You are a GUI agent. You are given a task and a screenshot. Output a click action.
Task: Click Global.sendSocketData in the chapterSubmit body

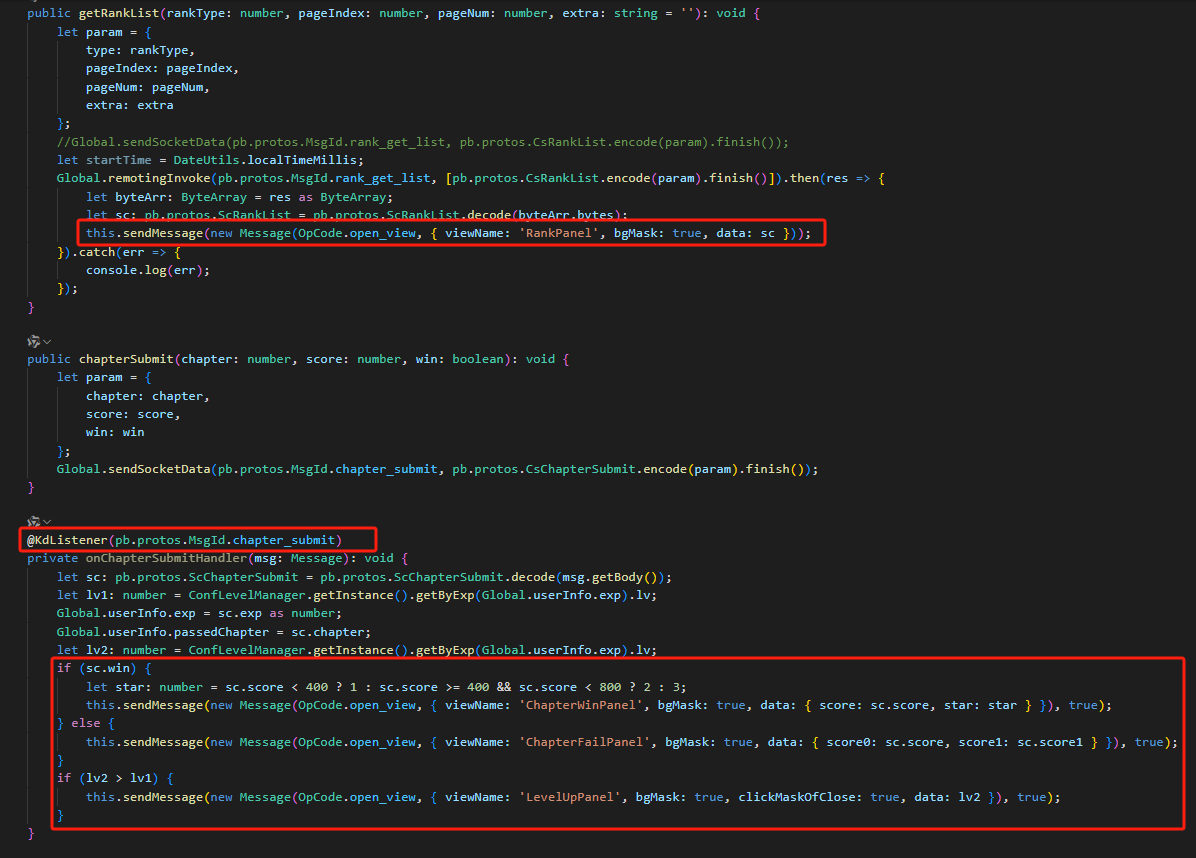click(x=133, y=469)
